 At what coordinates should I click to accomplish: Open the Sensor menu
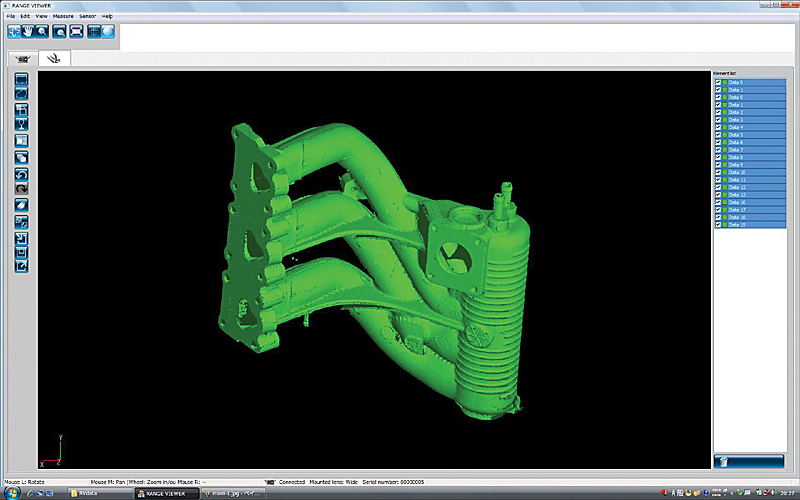(x=88, y=17)
